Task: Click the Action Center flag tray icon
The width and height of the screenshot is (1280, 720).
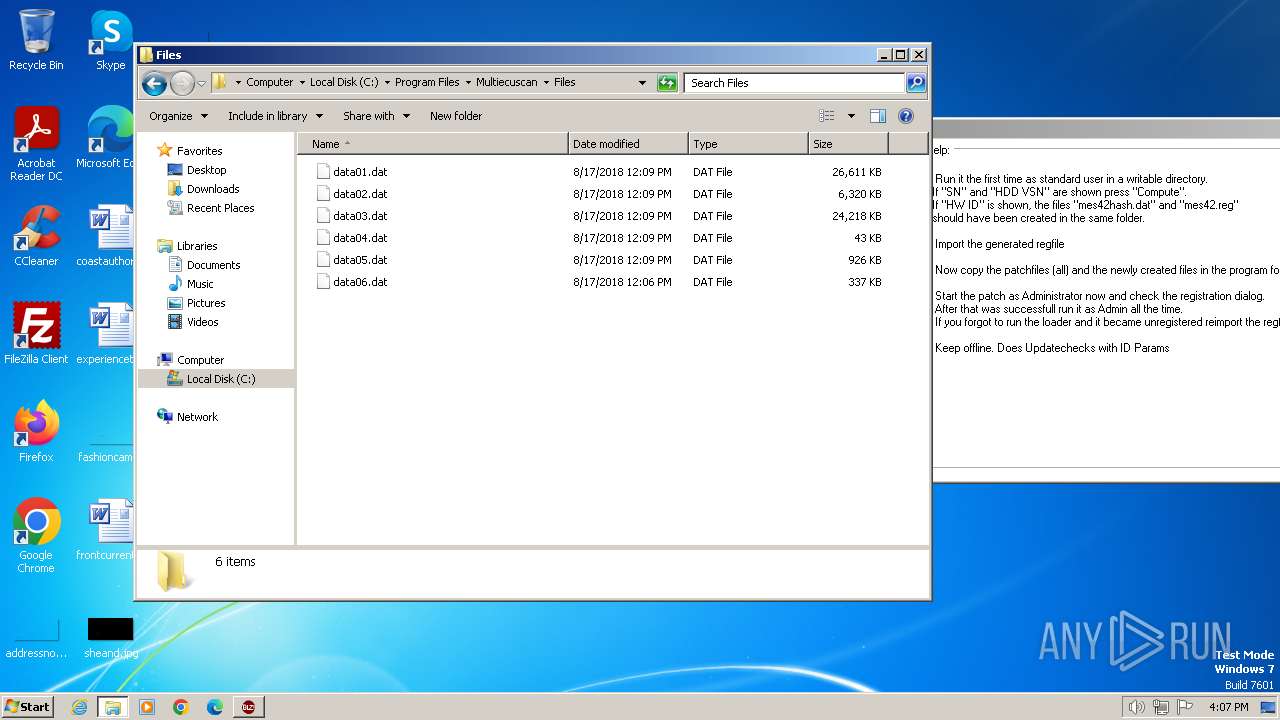Action: coord(1185,707)
